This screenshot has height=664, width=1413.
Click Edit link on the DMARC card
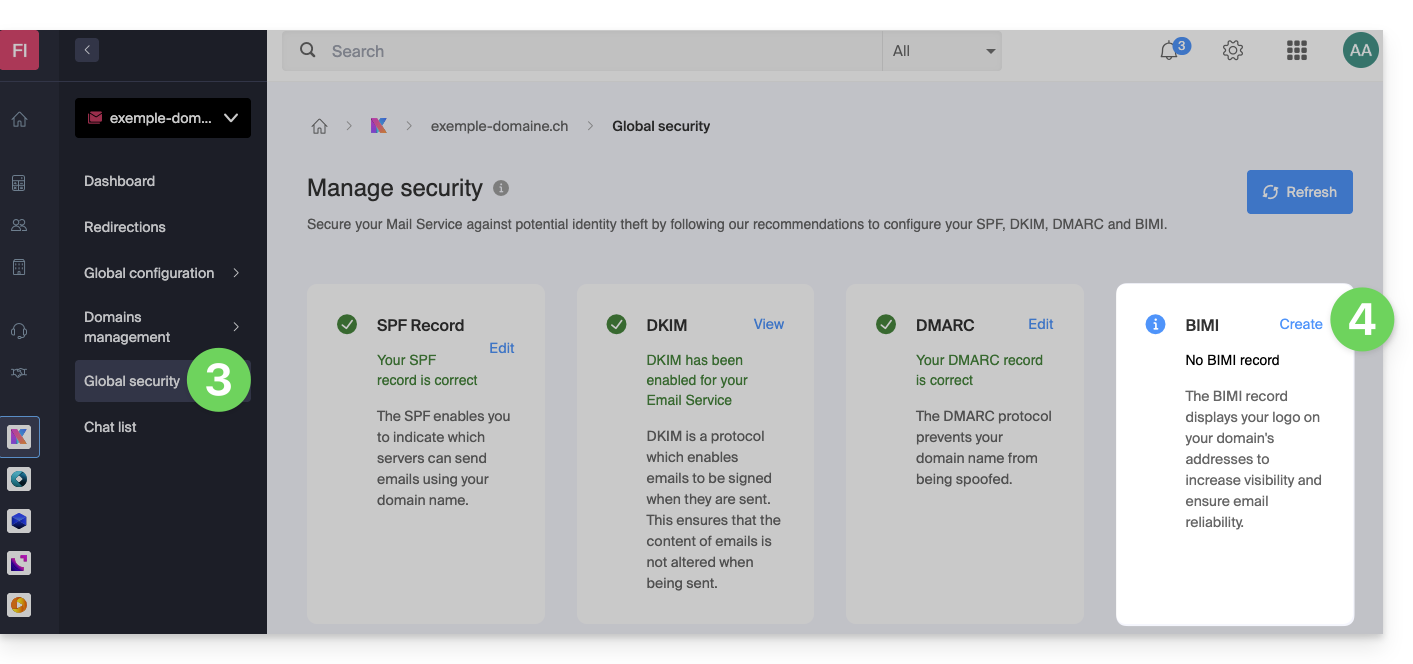point(1040,324)
